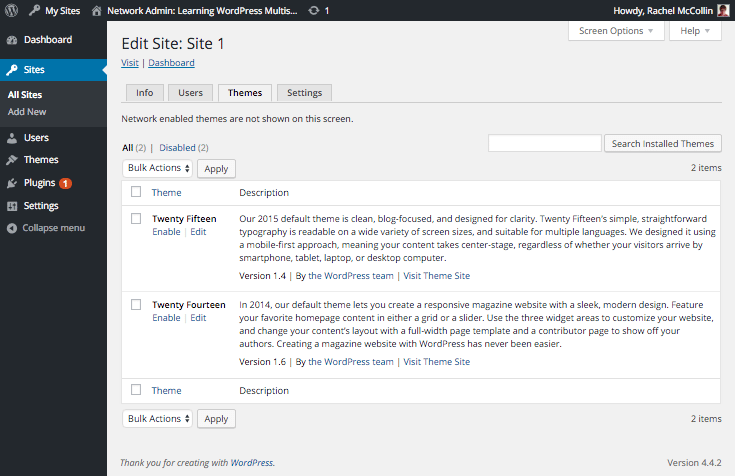Expand the Help panel
Image resolution: width=735 pixels, height=476 pixels.
(x=695, y=31)
